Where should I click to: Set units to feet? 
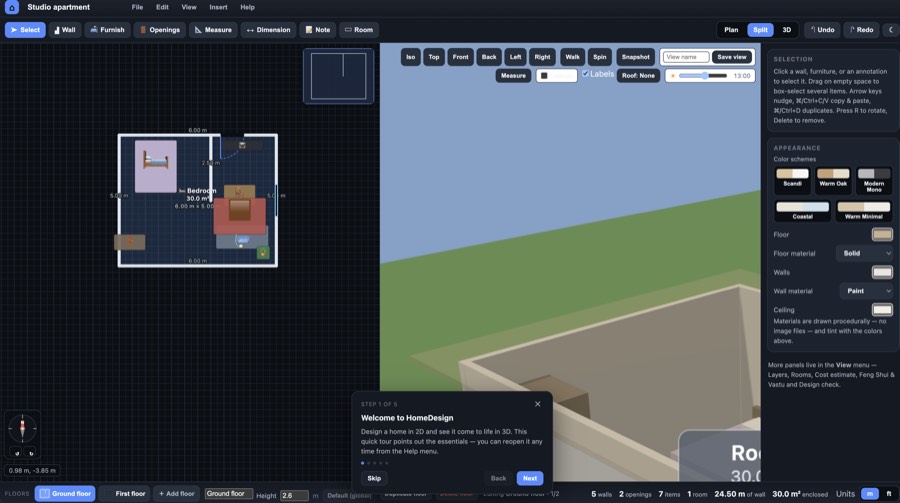point(889,494)
